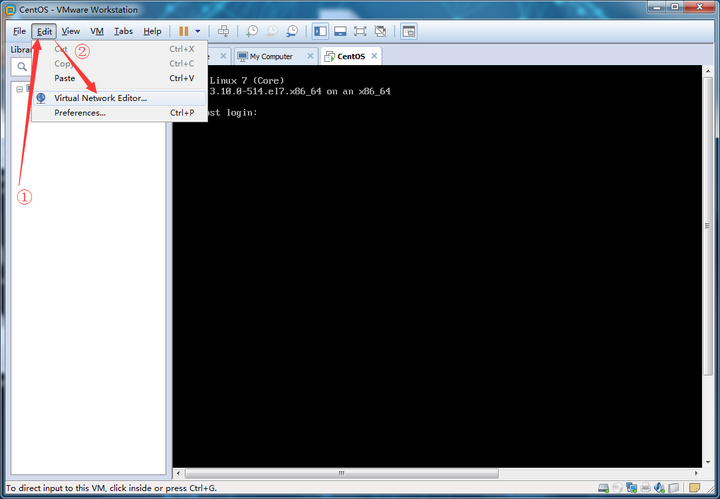Image resolution: width=720 pixels, height=499 pixels.
Task: Open the Tabs menu
Action: (x=124, y=31)
